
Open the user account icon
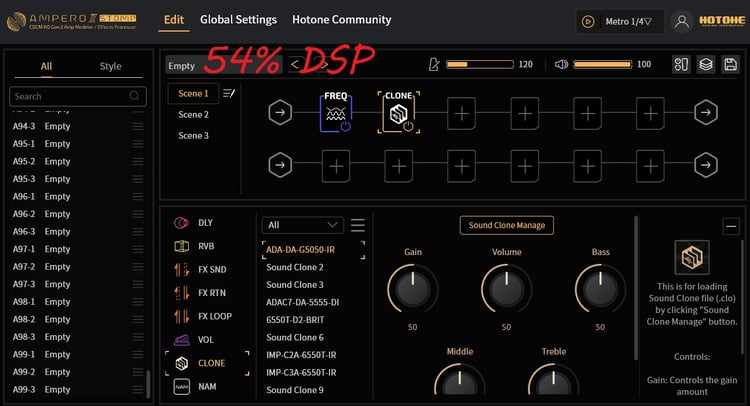tap(682, 22)
